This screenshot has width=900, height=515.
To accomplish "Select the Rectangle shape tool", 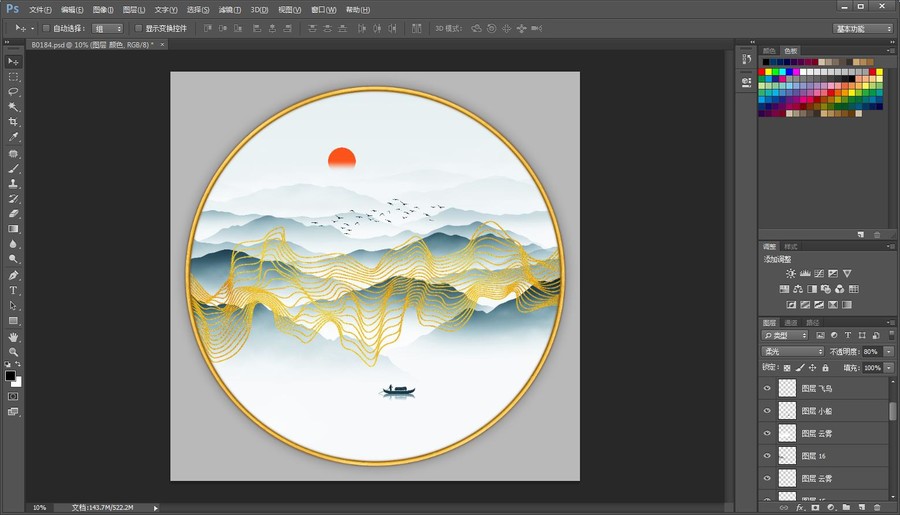I will point(13,320).
